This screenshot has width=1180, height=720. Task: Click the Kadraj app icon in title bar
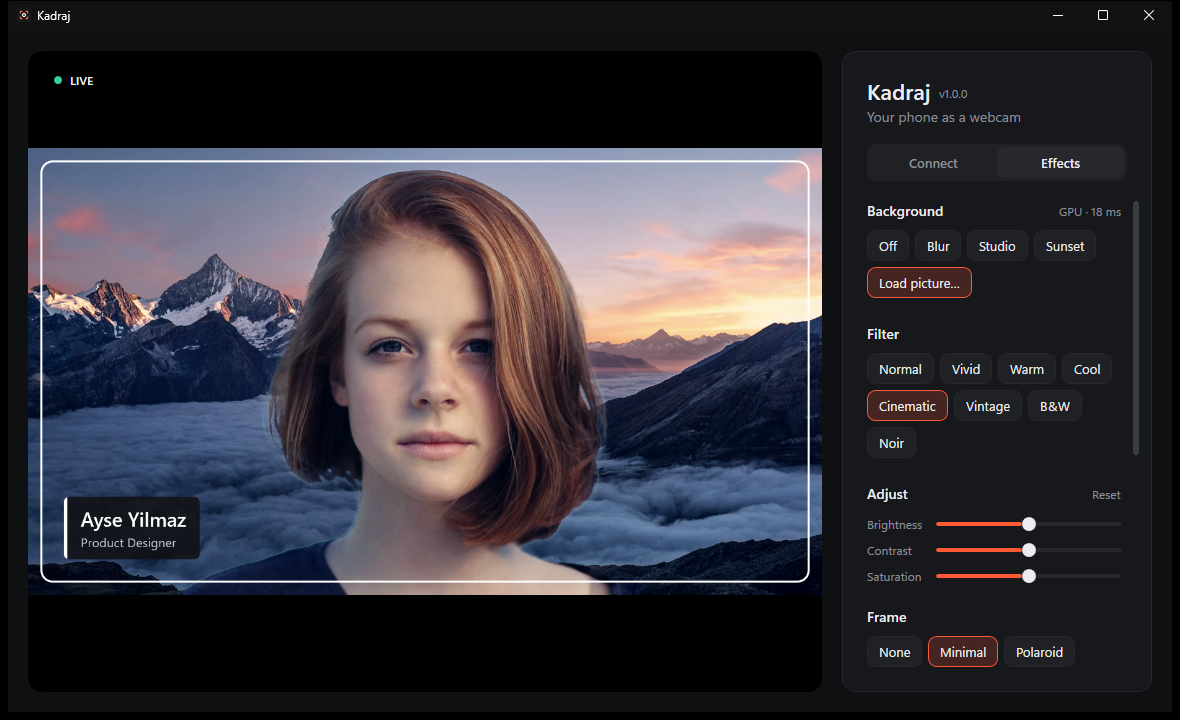click(x=24, y=15)
